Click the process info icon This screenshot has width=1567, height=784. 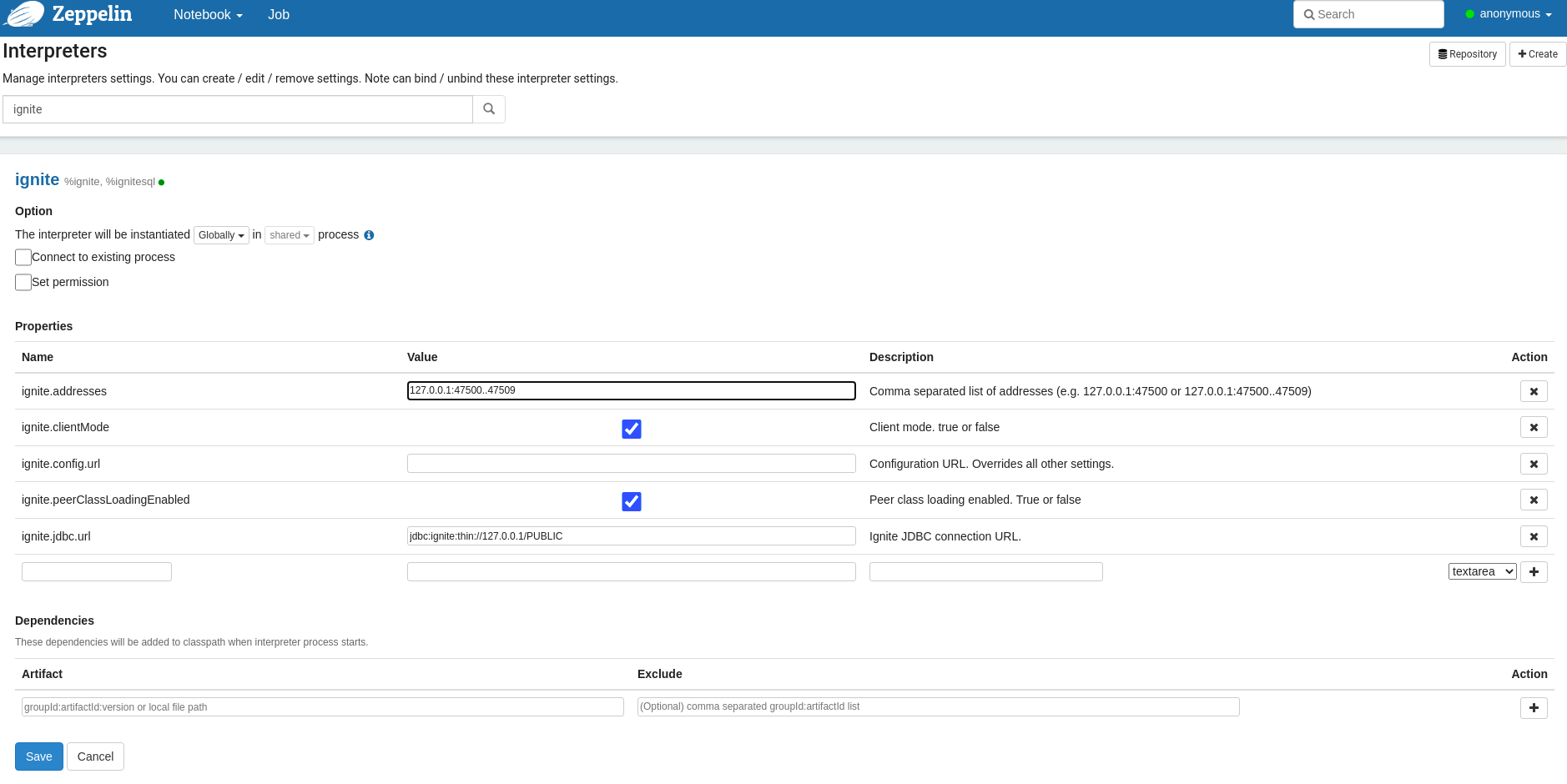point(369,235)
